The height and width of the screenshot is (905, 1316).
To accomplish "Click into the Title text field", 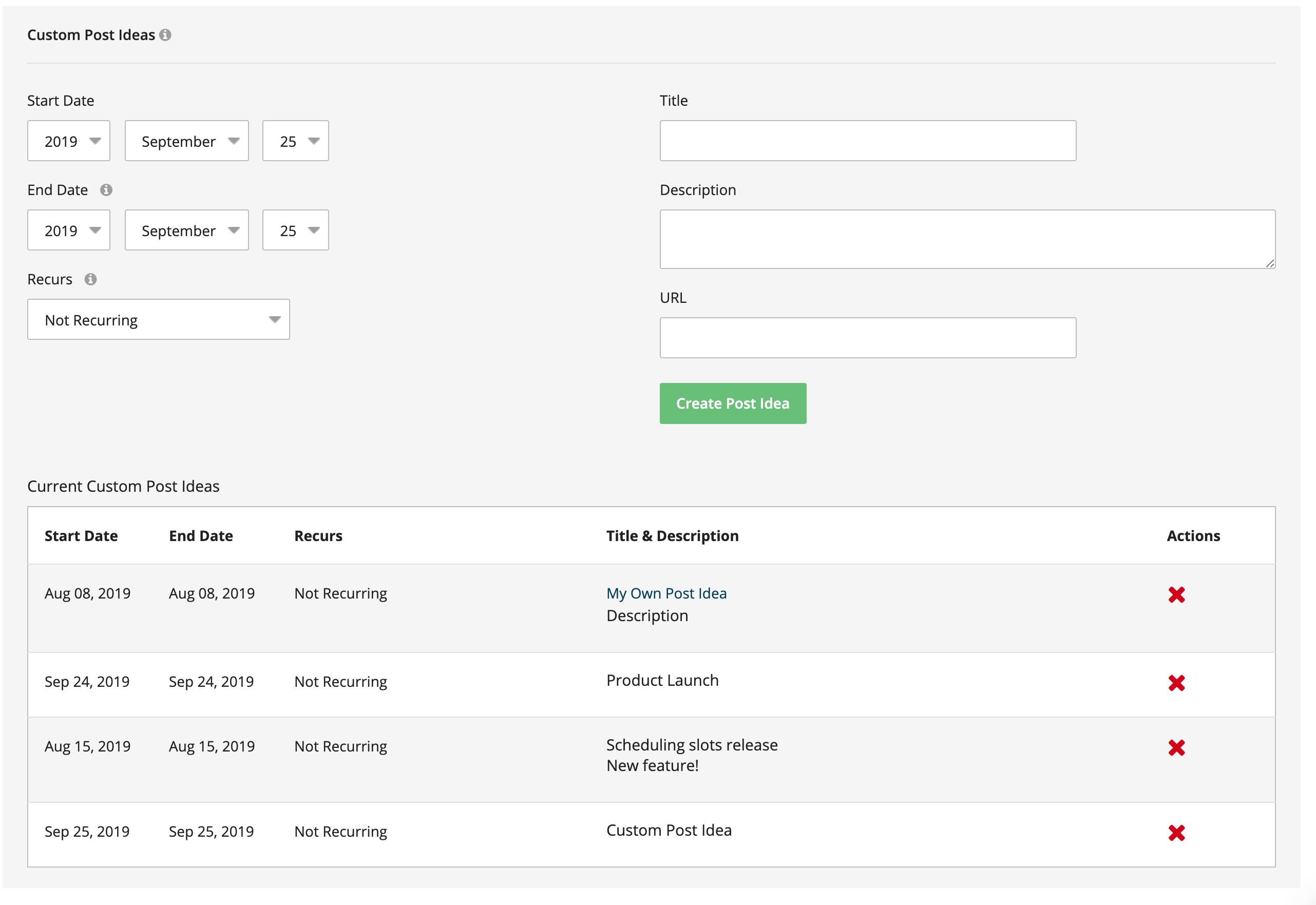I will click(x=867, y=141).
